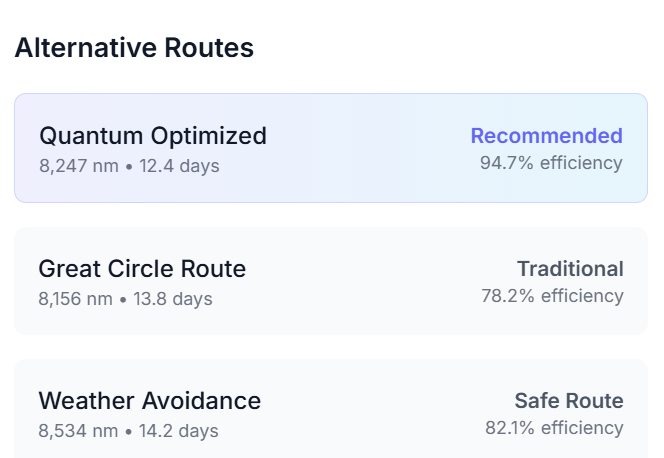Click the Quantum Optimized route title
664x458 pixels.
(153, 136)
